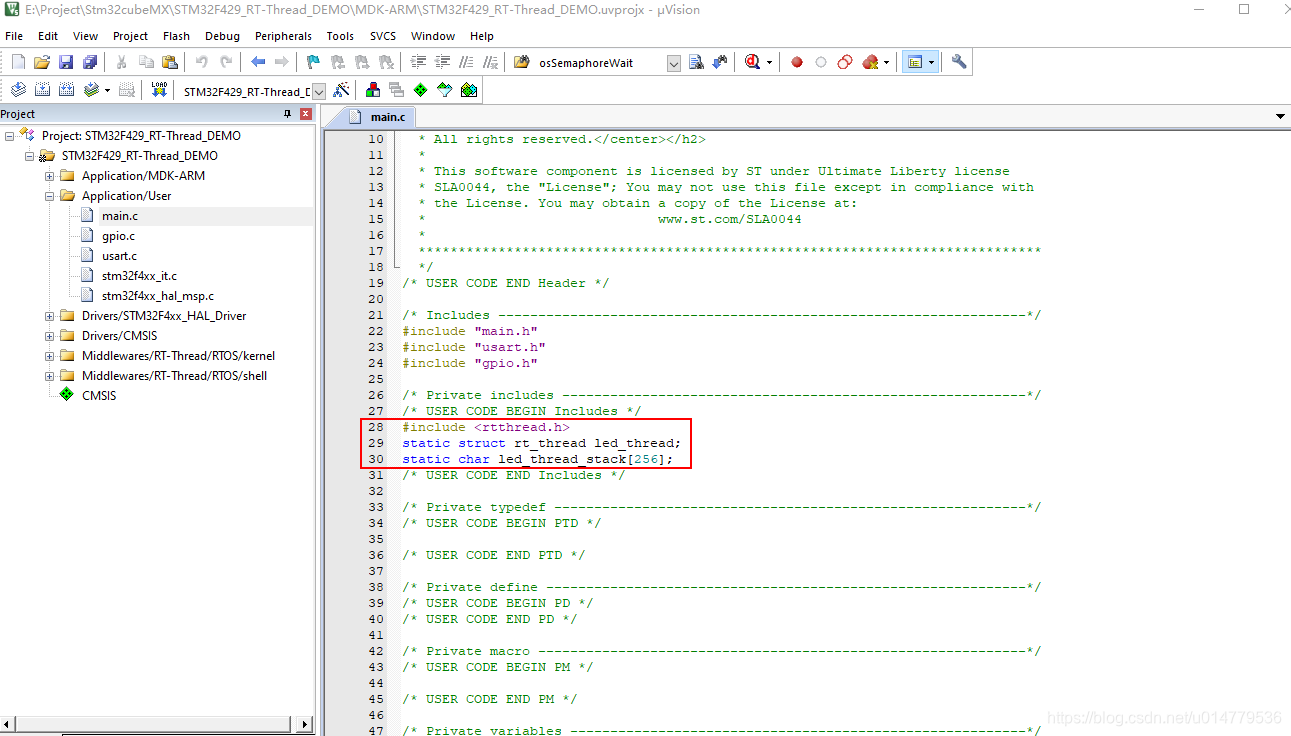Open the kill breakpoints dropdown arrow
Image resolution: width=1291 pixels, height=736 pixels.
[886, 62]
